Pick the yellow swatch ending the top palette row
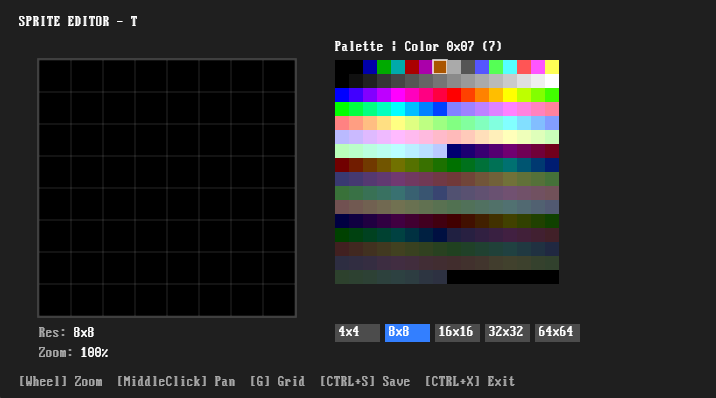 point(552,67)
